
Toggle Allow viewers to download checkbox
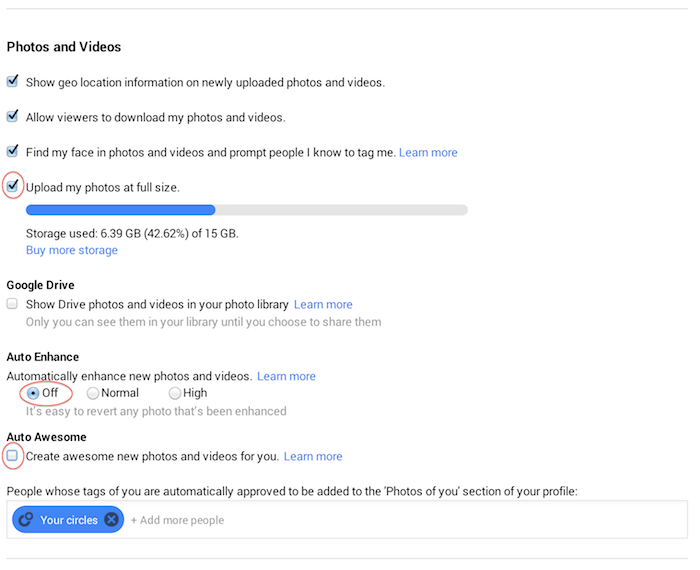(x=12, y=116)
